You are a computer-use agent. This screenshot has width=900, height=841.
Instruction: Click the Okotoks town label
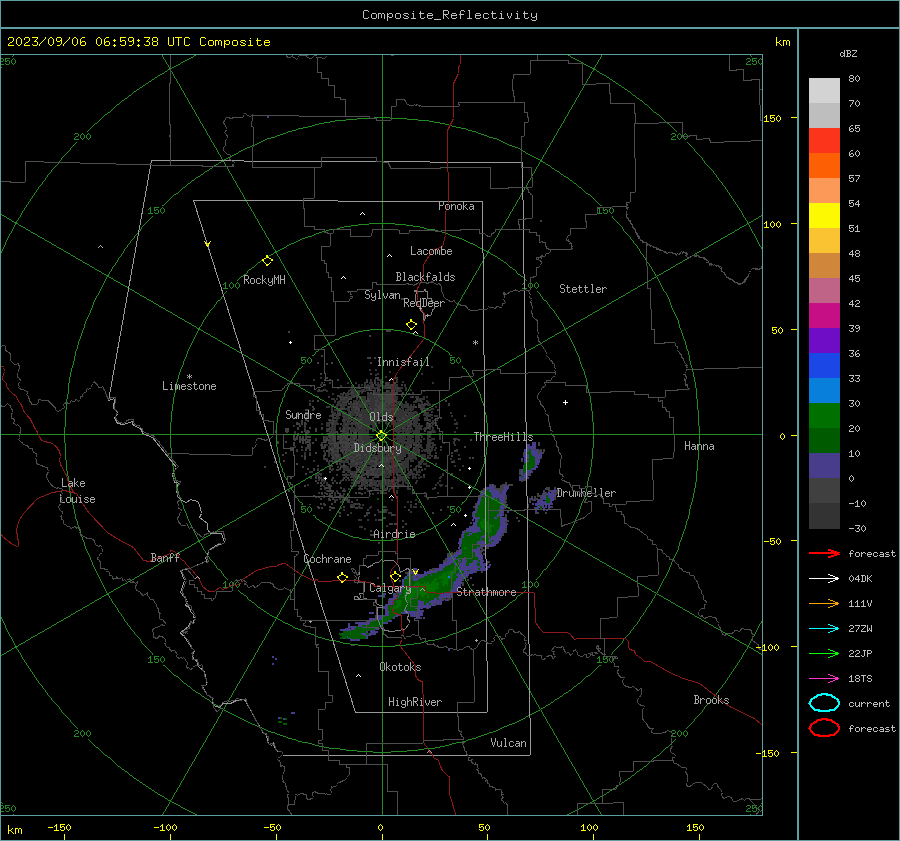[401, 667]
